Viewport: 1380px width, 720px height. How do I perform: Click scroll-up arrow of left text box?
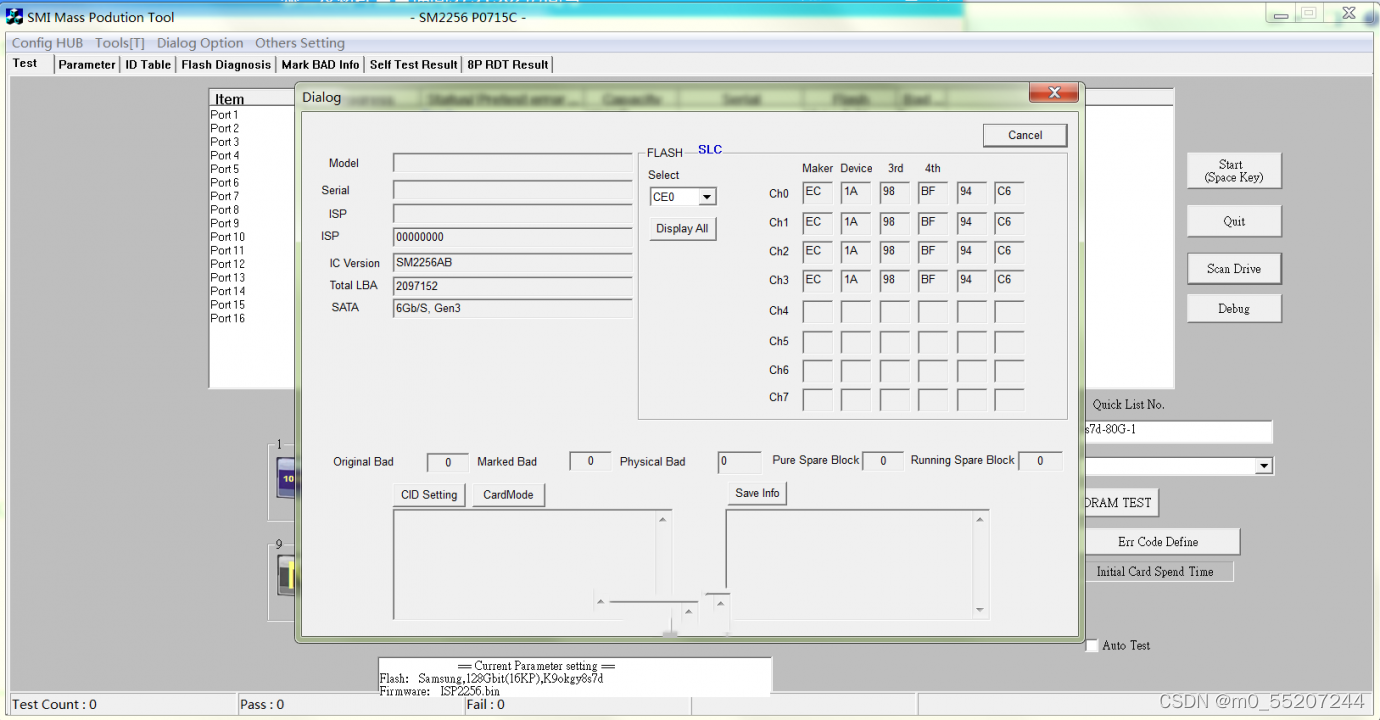[662, 518]
